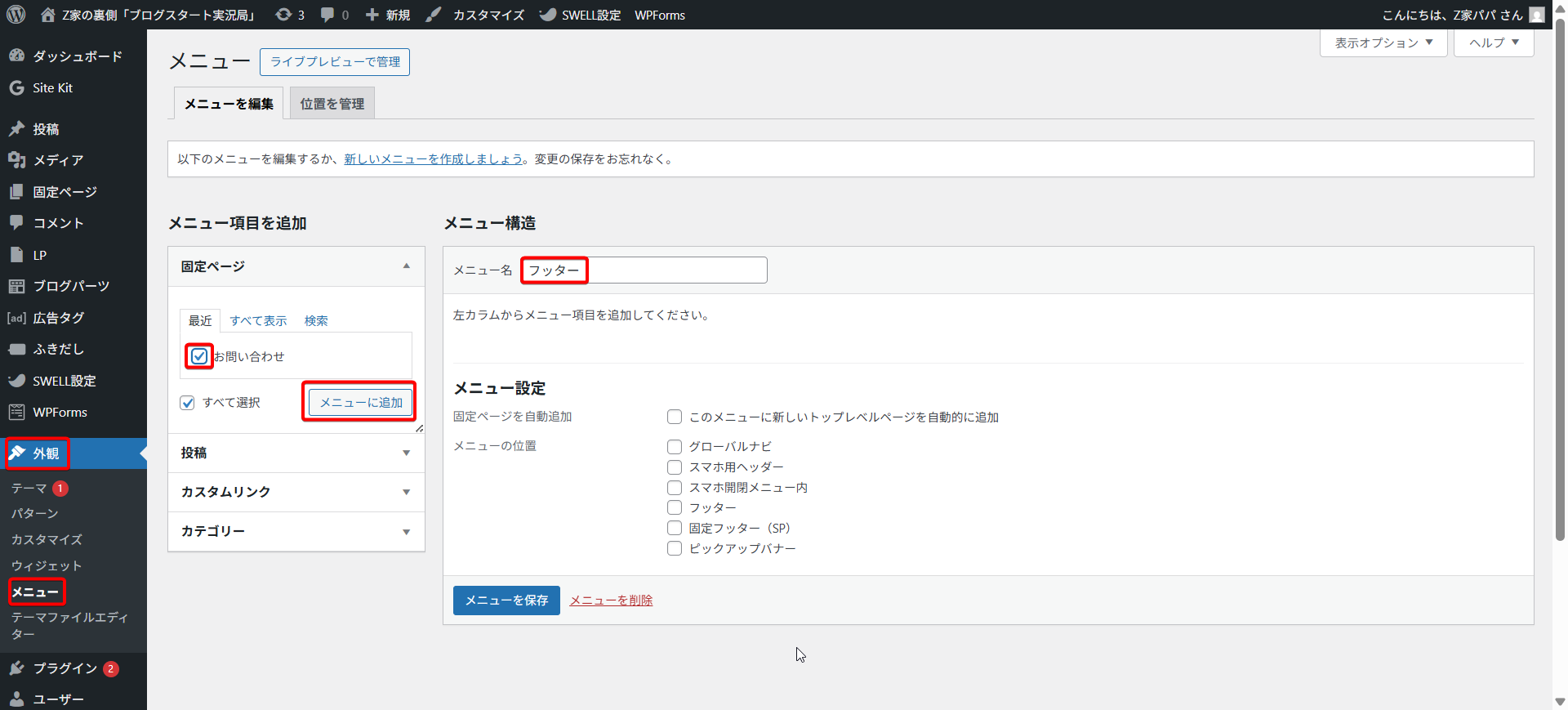Open Site Kit from sidebar
The image size is (1568, 710).
pyautogui.click(x=52, y=88)
